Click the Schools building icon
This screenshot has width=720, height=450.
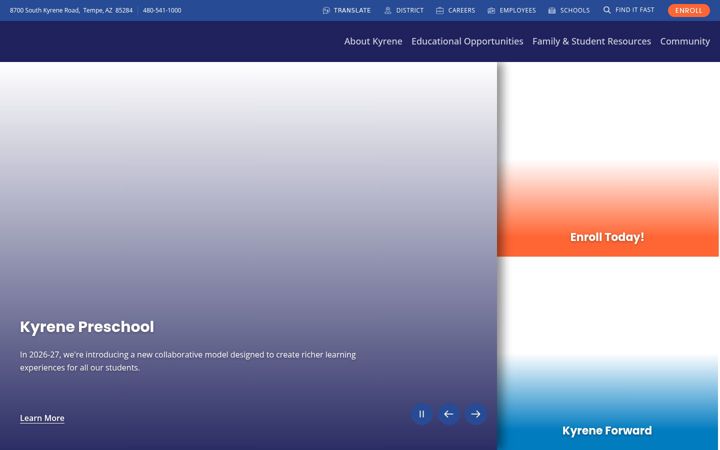(x=552, y=10)
